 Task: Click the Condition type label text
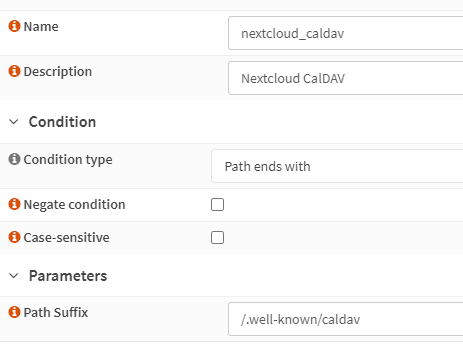(x=68, y=160)
